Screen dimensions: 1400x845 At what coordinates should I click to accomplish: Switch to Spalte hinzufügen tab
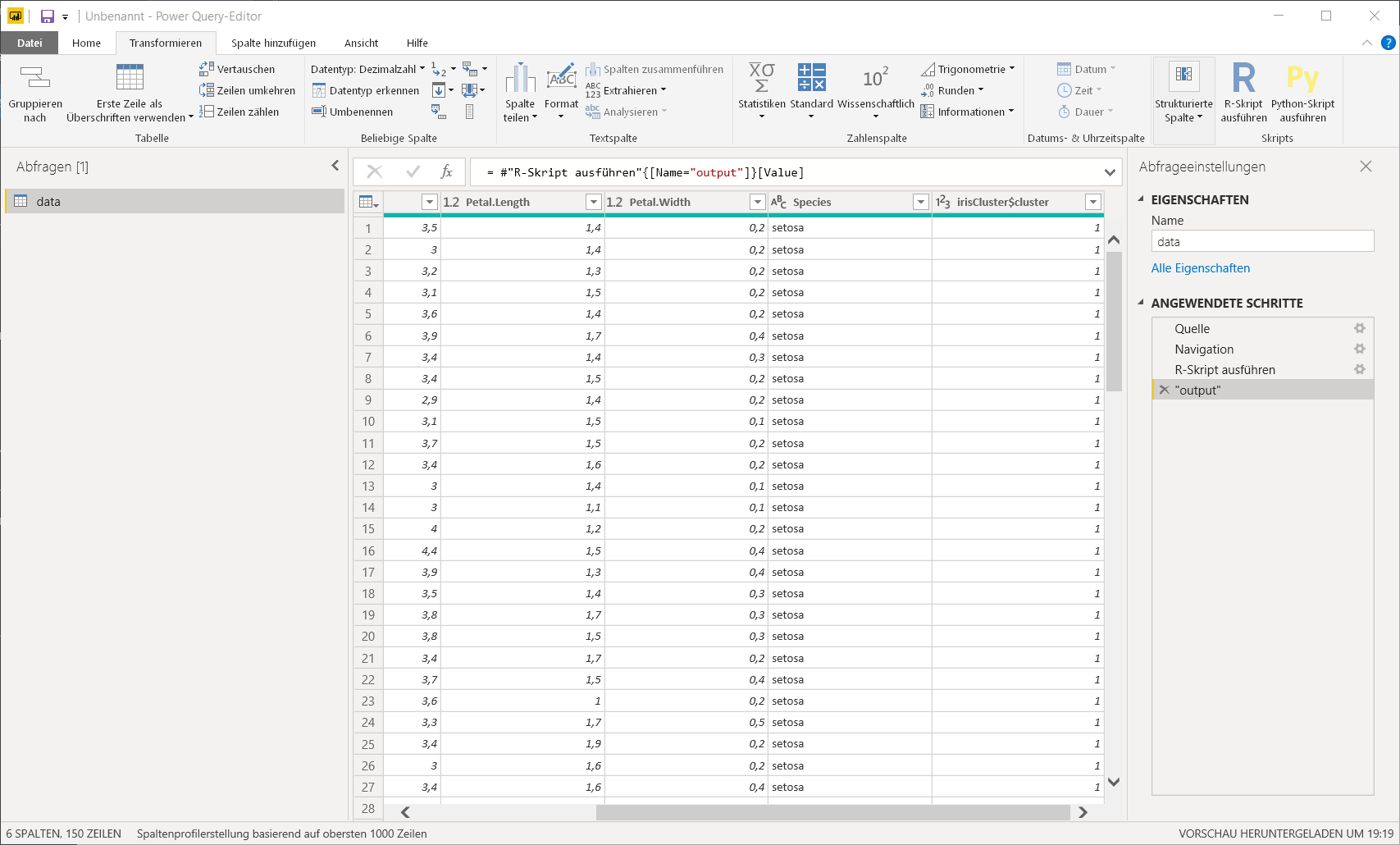[273, 43]
